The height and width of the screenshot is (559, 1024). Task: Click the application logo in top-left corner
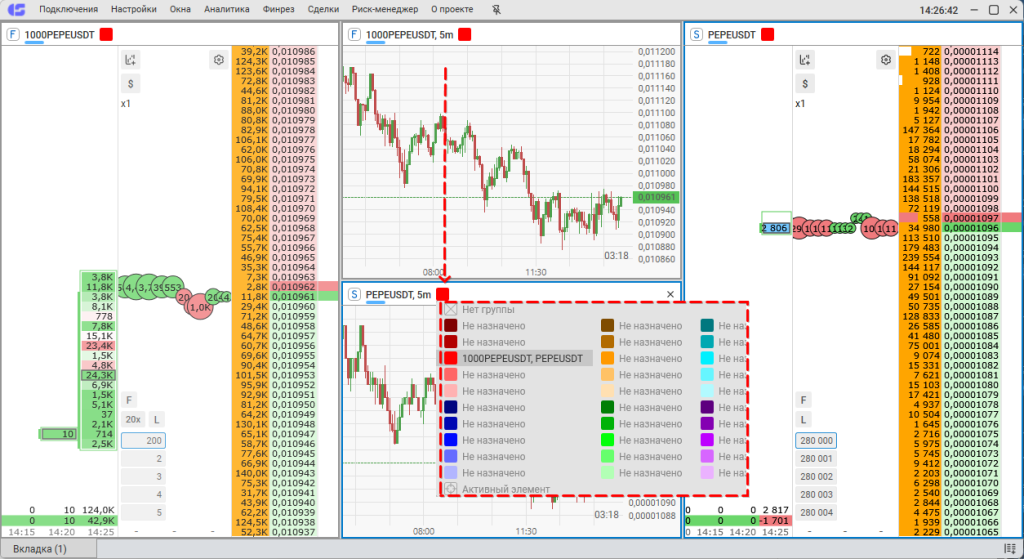pyautogui.click(x=16, y=10)
